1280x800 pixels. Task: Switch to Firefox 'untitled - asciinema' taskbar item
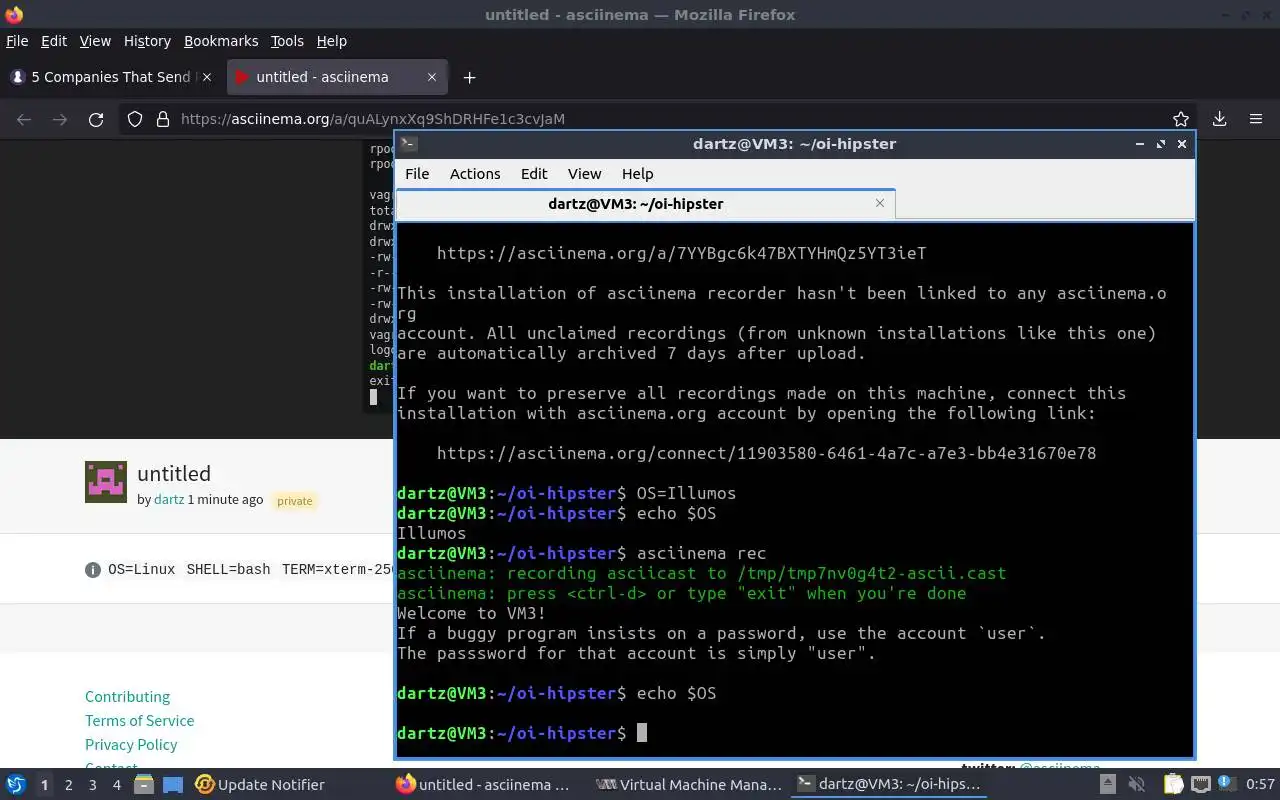[x=483, y=785]
